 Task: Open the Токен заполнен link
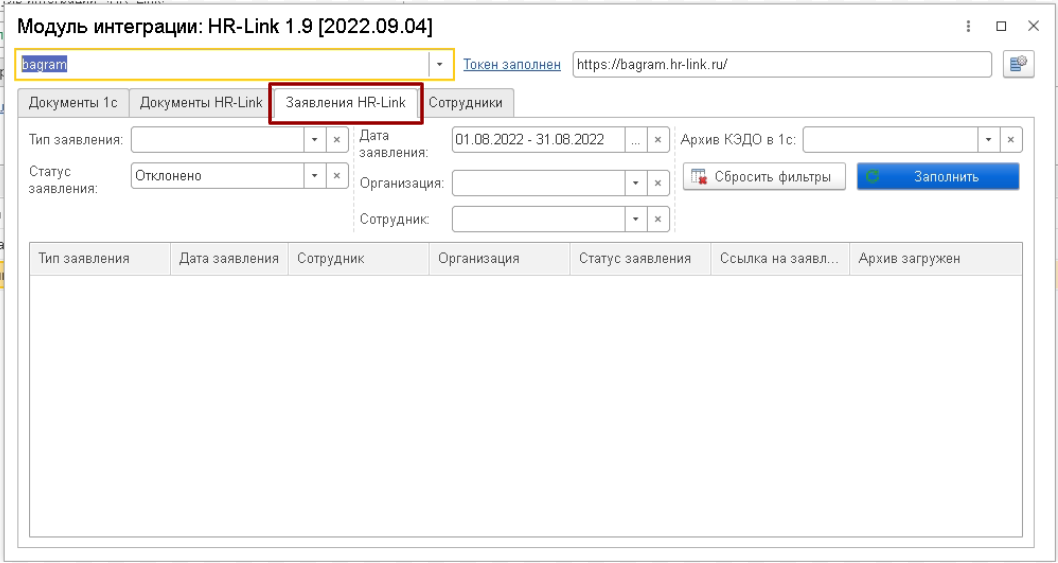click(512, 65)
